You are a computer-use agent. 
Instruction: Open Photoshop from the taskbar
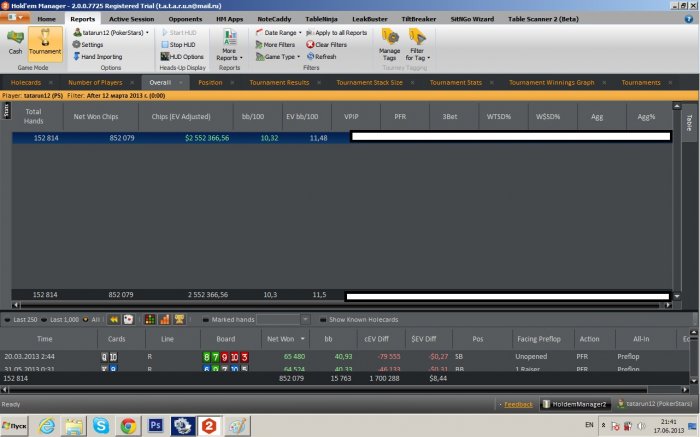pyautogui.click(x=155, y=425)
